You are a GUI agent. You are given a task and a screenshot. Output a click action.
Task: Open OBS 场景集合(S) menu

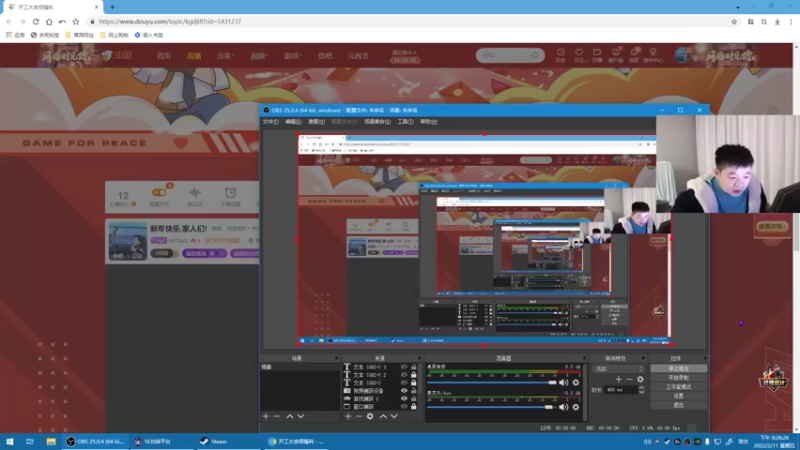pos(378,122)
